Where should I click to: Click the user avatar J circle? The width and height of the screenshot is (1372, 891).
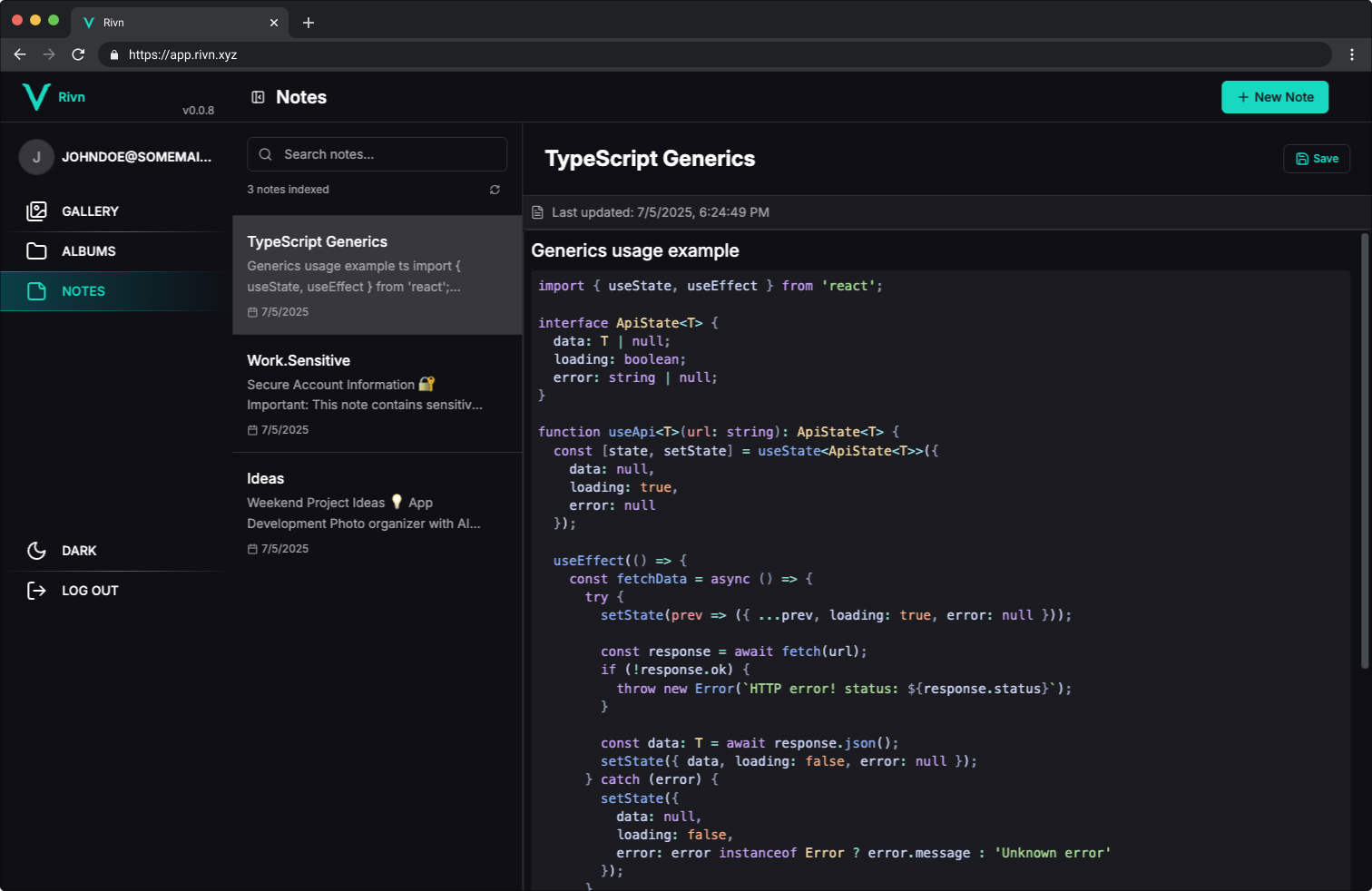(36, 157)
